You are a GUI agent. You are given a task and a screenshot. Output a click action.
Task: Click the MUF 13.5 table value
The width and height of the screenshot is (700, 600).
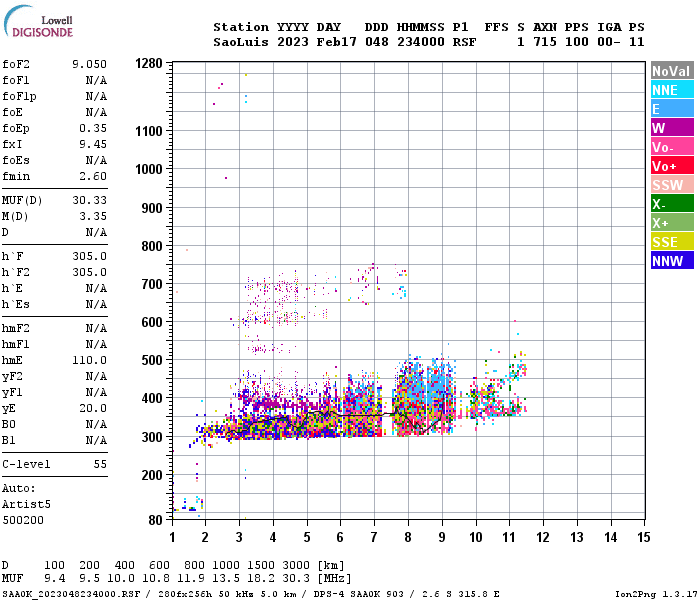[226, 579]
